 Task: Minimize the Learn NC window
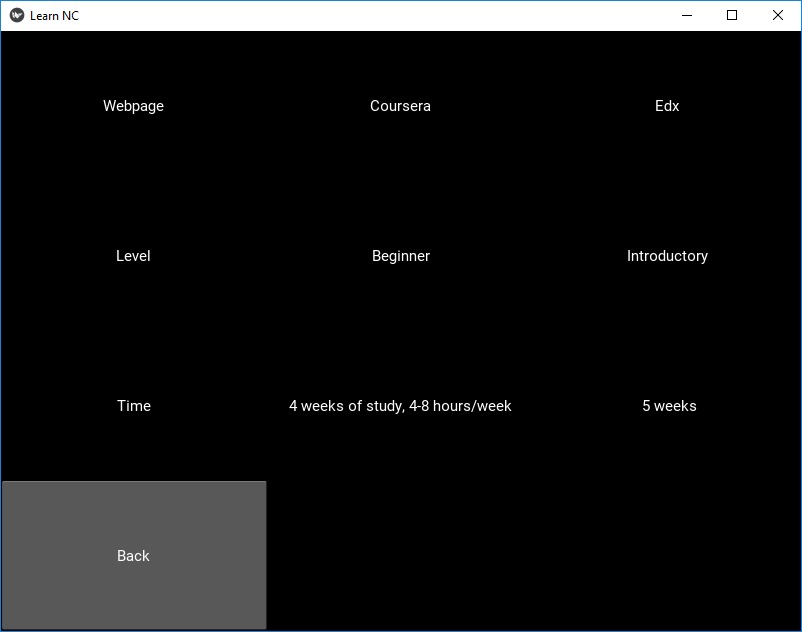coord(687,15)
